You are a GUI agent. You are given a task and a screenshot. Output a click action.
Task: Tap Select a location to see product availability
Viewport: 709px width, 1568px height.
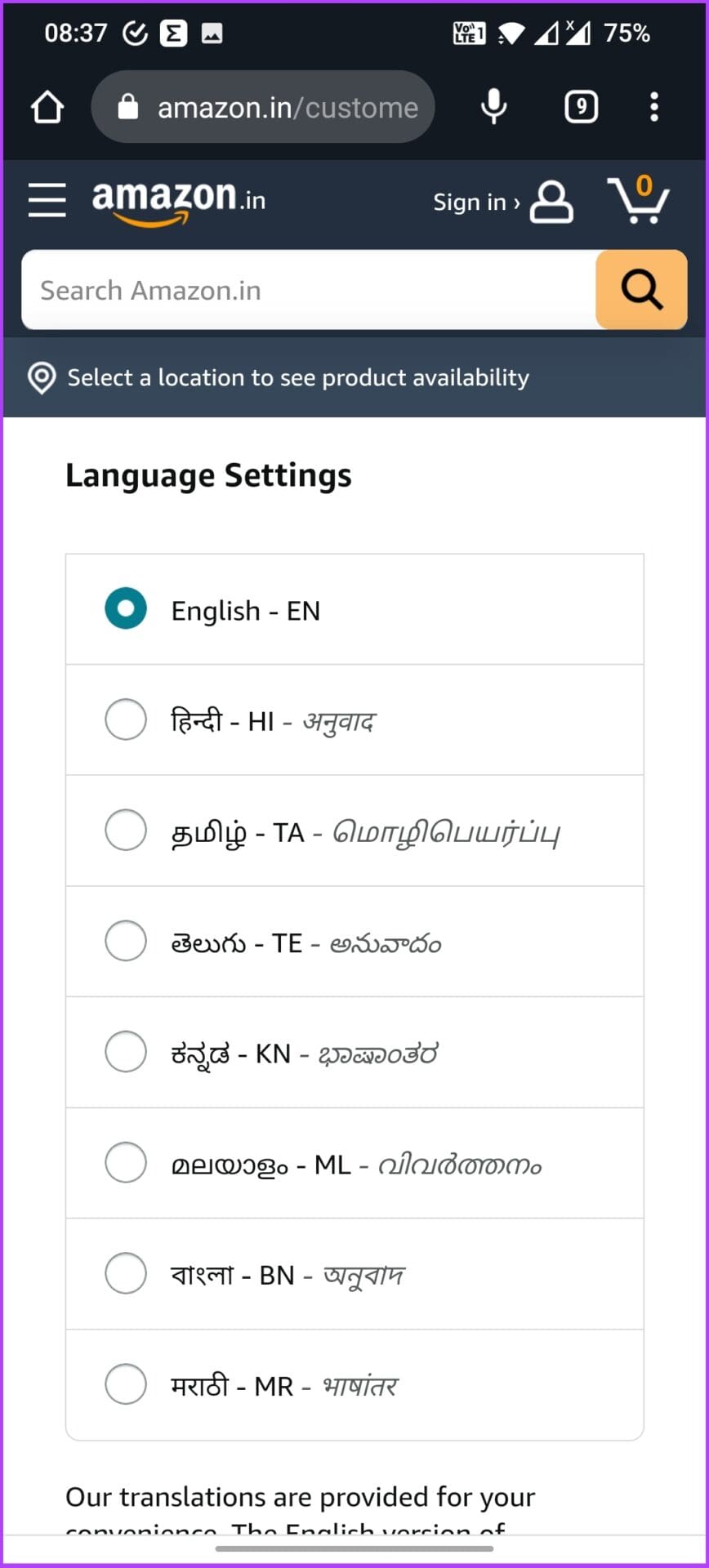click(297, 377)
